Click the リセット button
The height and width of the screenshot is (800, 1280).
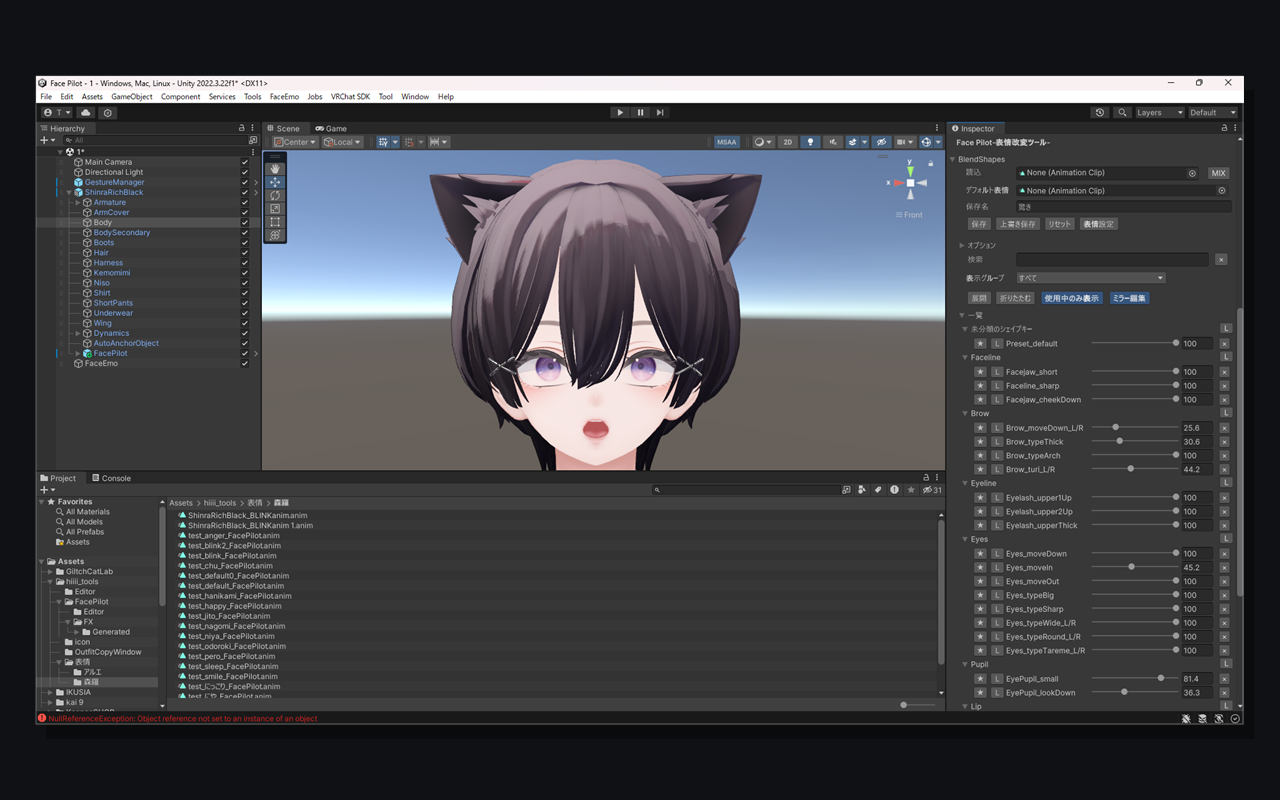pos(1060,224)
